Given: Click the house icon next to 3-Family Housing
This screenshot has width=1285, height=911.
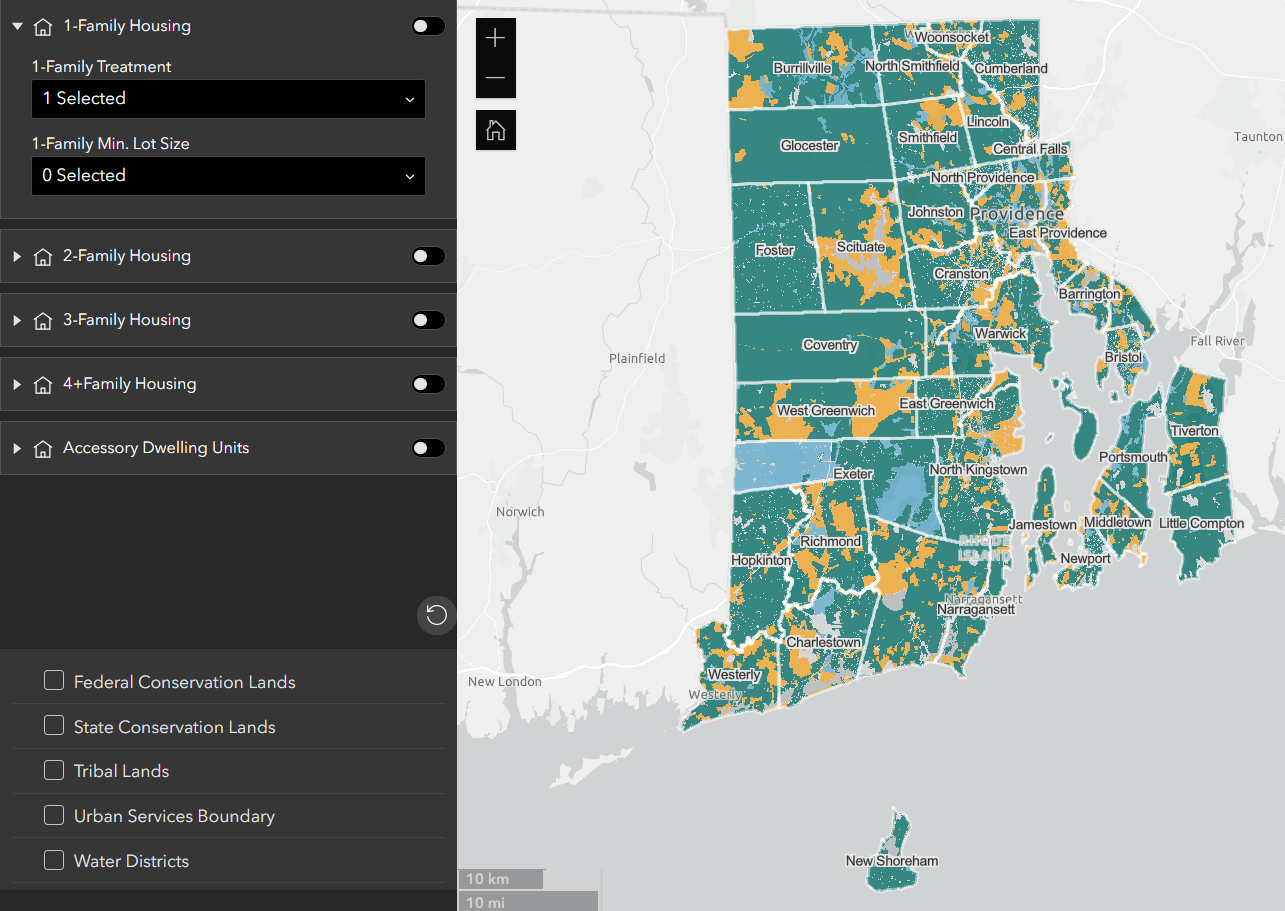Looking at the screenshot, I should click(x=42, y=320).
